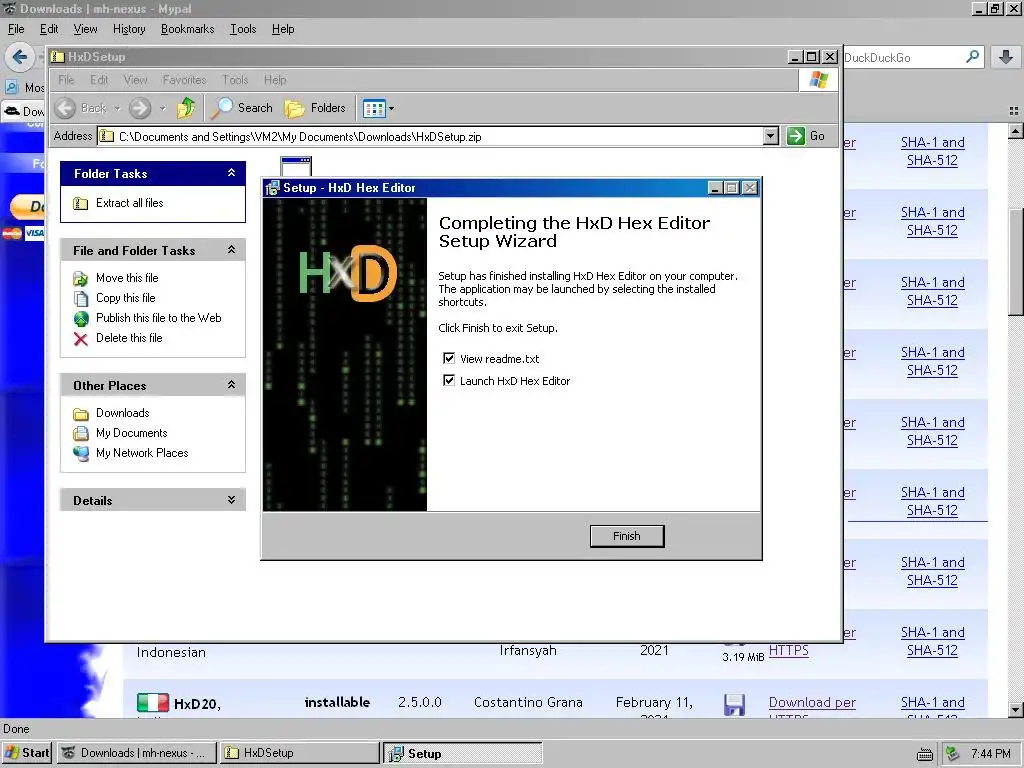Click the Start button on the taskbar
The height and width of the screenshot is (768, 1024).
[x=27, y=753]
